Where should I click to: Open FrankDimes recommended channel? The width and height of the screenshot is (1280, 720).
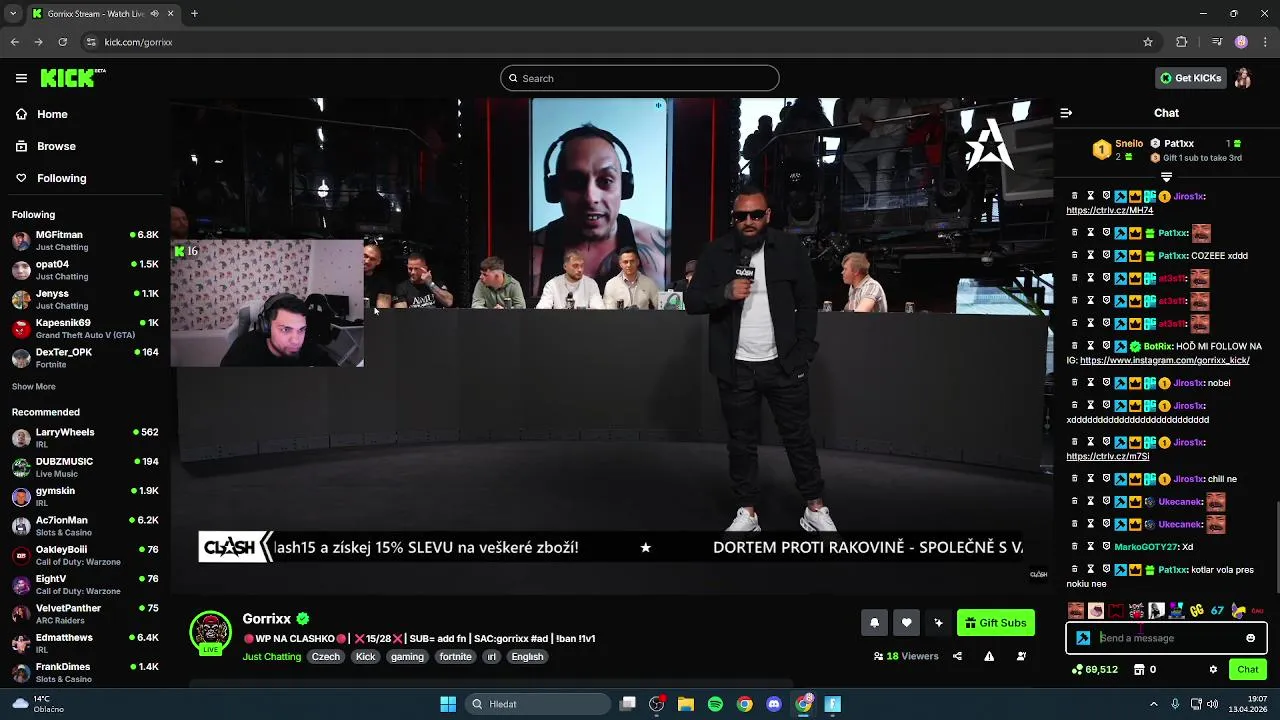[85, 672]
